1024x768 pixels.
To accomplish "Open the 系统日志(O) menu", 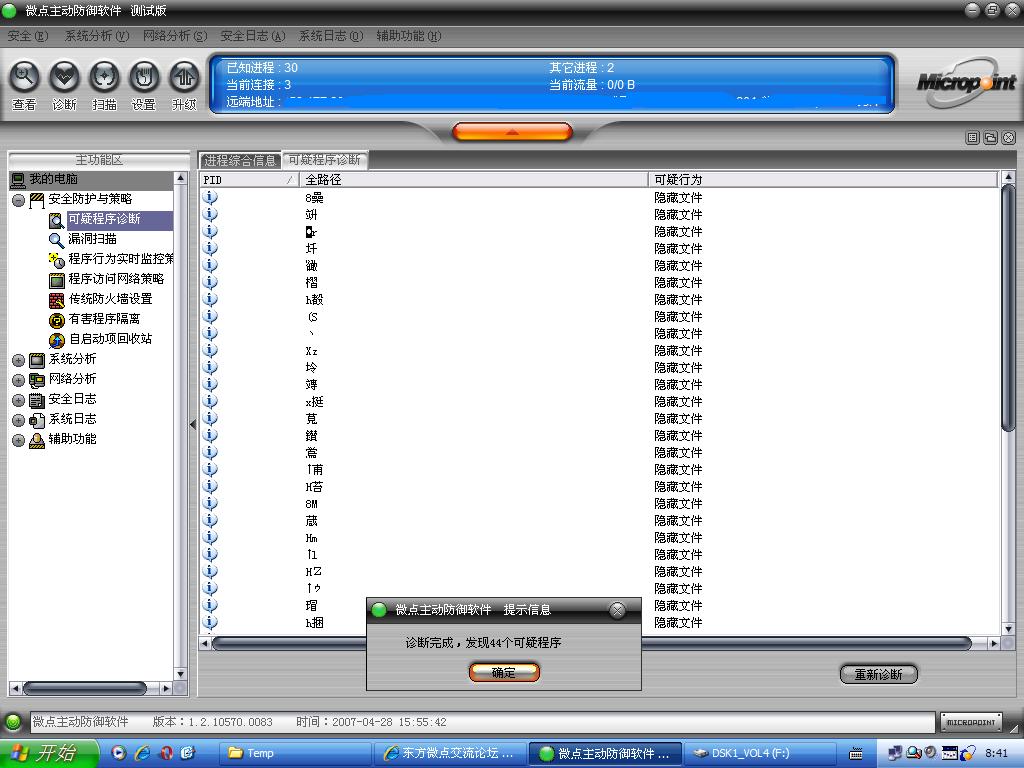I will click(x=330, y=36).
